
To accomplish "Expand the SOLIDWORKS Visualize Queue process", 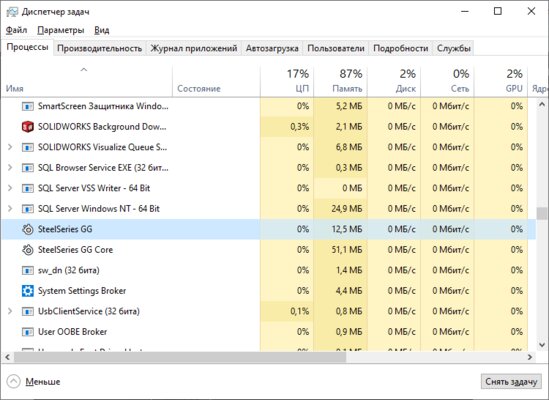I will click(10, 147).
